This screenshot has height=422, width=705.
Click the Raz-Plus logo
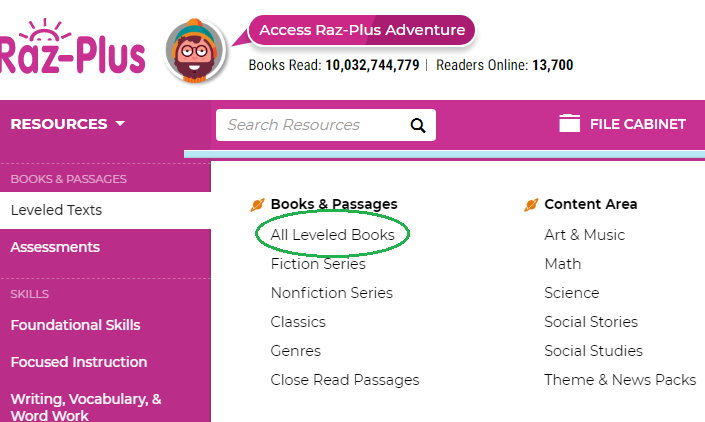pyautogui.click(x=72, y=52)
